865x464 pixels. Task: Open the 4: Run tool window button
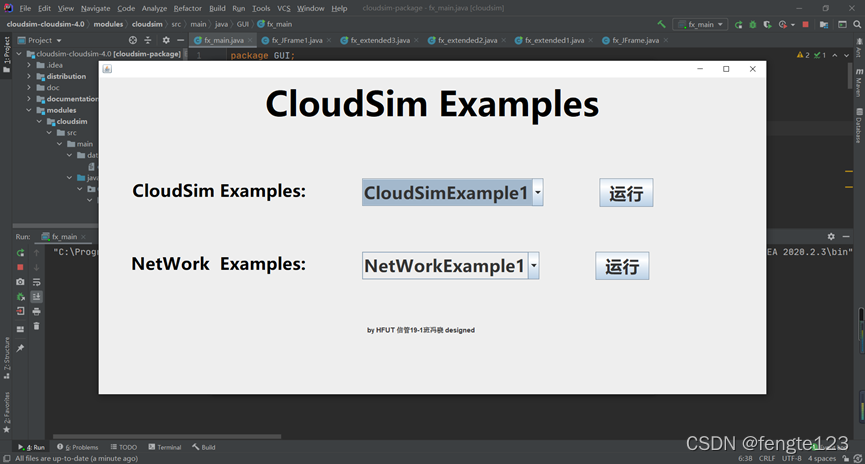[x=31, y=447]
